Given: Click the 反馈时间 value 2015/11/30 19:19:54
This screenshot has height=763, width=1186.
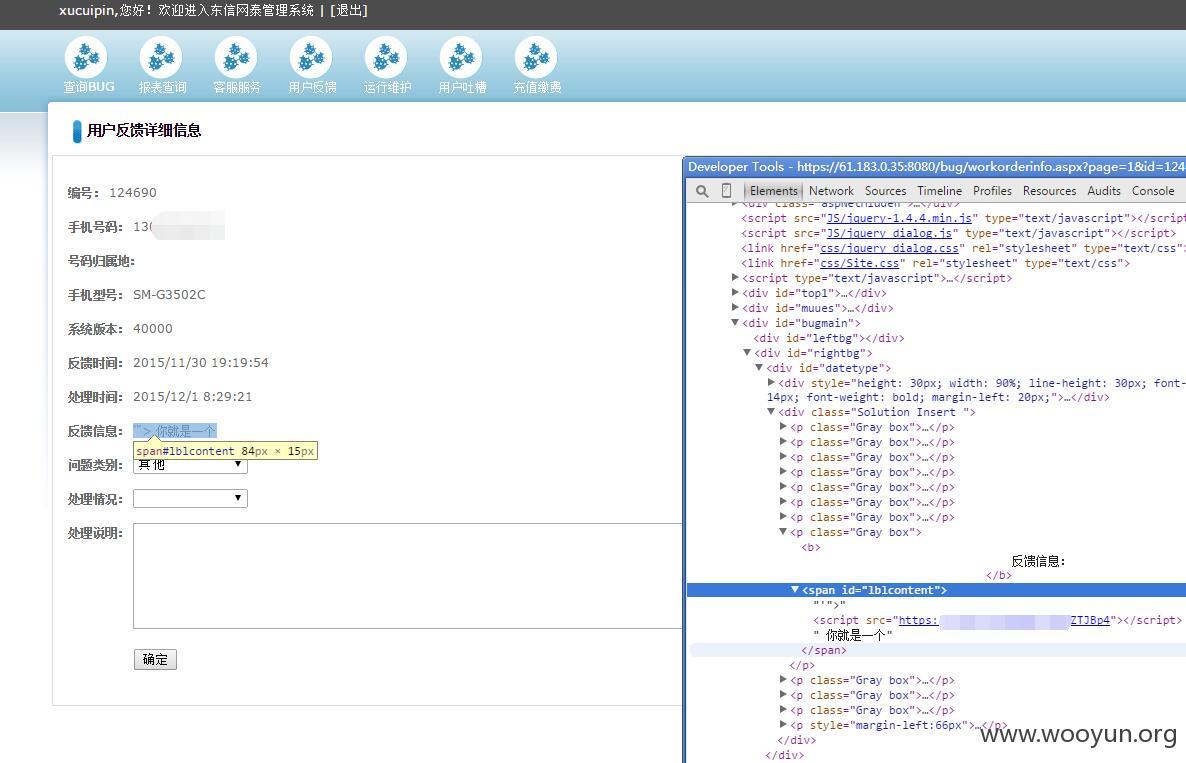Looking at the screenshot, I should coord(200,363).
